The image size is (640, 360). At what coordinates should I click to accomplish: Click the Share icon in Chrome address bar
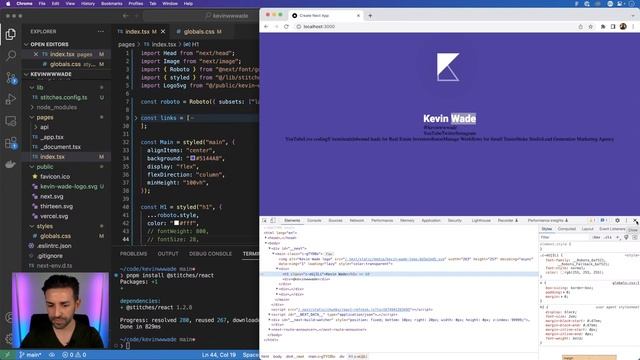(x=580, y=27)
